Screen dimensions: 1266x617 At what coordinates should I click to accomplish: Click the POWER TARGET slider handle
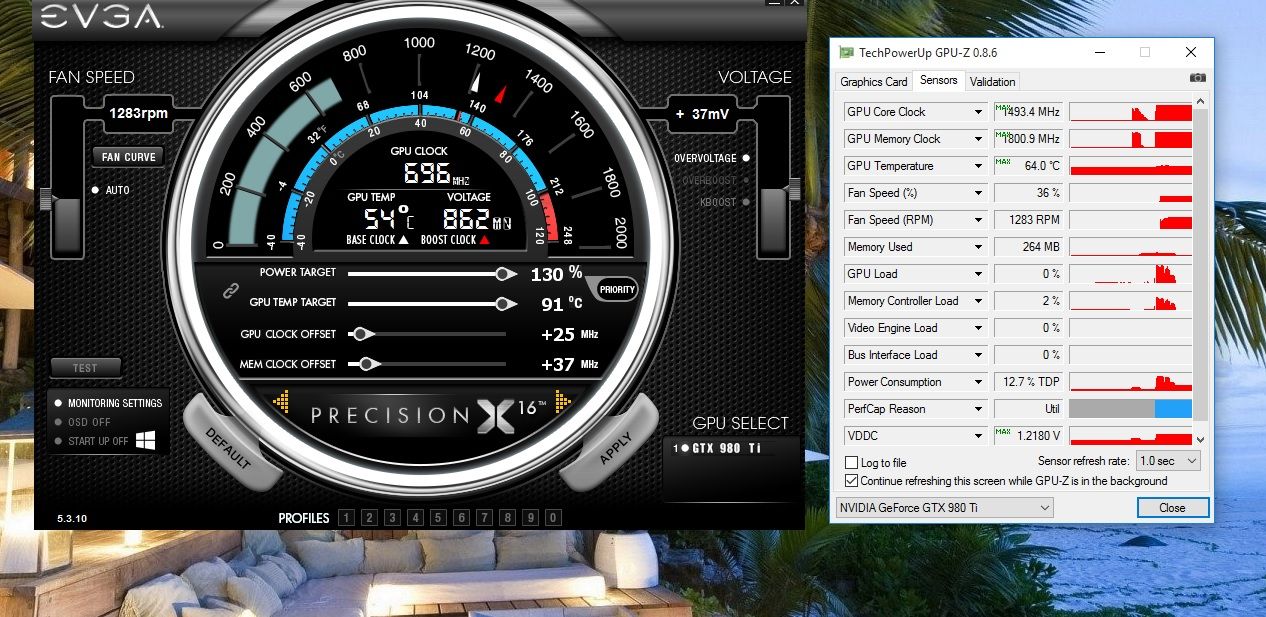[x=506, y=273]
